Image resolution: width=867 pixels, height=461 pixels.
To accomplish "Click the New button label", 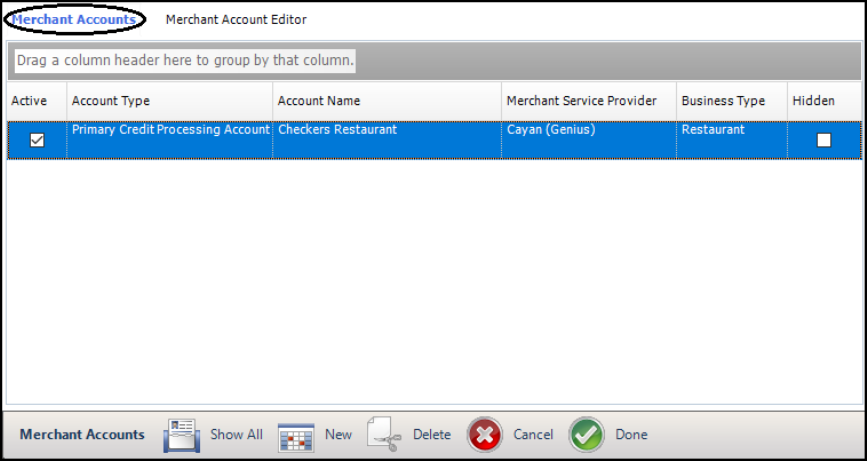I will [x=338, y=434].
